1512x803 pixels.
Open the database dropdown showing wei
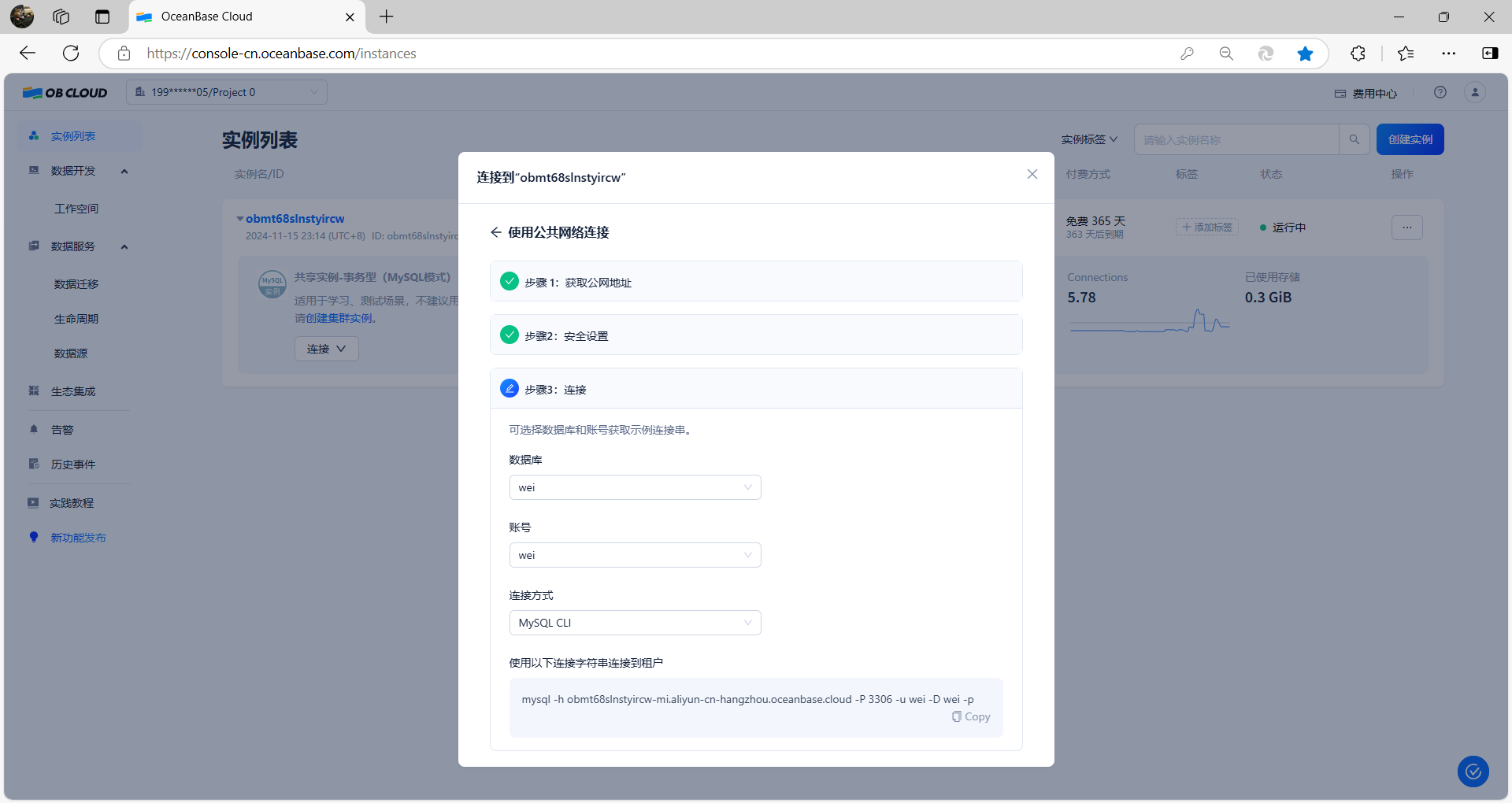635,487
